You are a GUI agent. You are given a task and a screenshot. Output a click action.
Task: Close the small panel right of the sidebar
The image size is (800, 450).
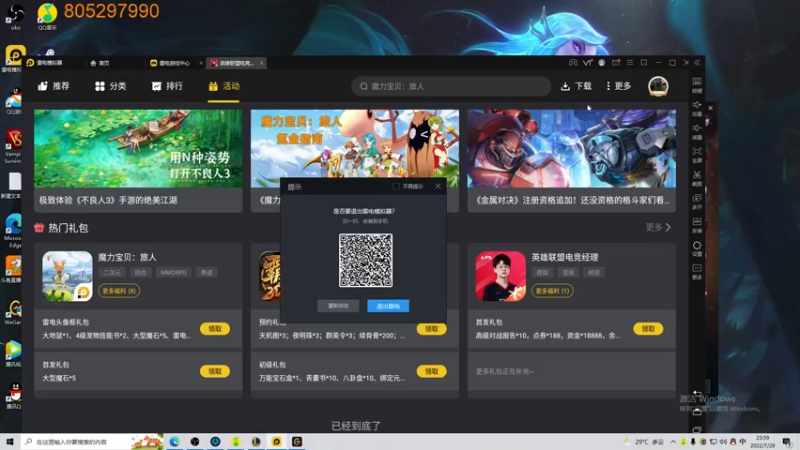(710, 108)
